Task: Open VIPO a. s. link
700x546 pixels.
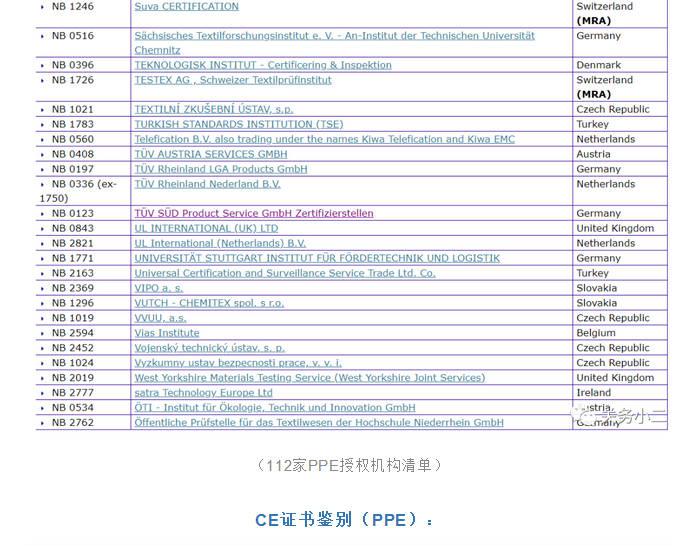Action: tap(159, 288)
